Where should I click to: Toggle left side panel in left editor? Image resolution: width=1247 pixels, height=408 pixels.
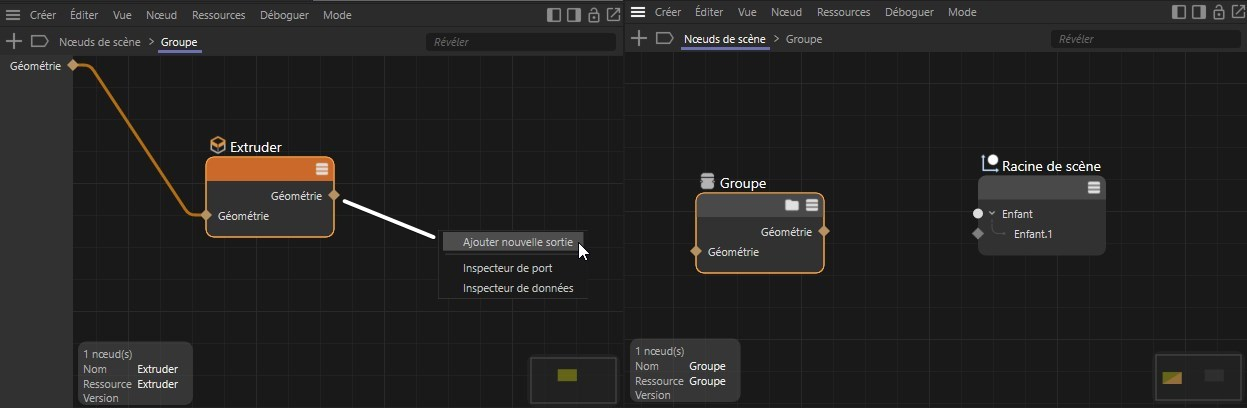click(x=554, y=14)
